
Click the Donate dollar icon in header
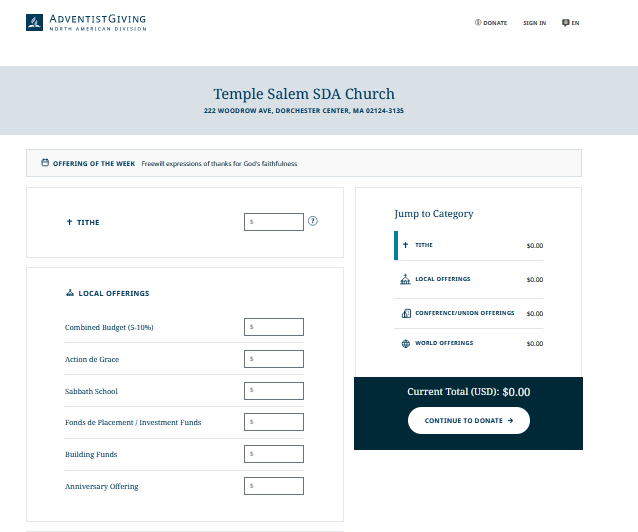click(478, 22)
